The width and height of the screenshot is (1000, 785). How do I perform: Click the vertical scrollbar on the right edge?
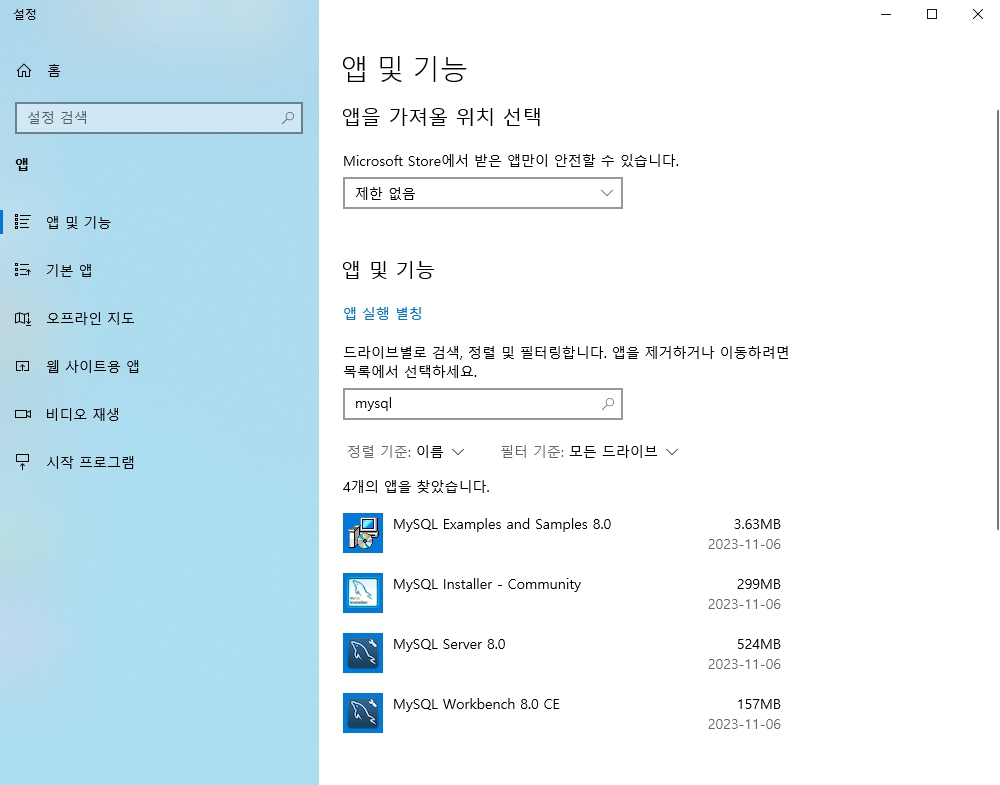(997, 319)
